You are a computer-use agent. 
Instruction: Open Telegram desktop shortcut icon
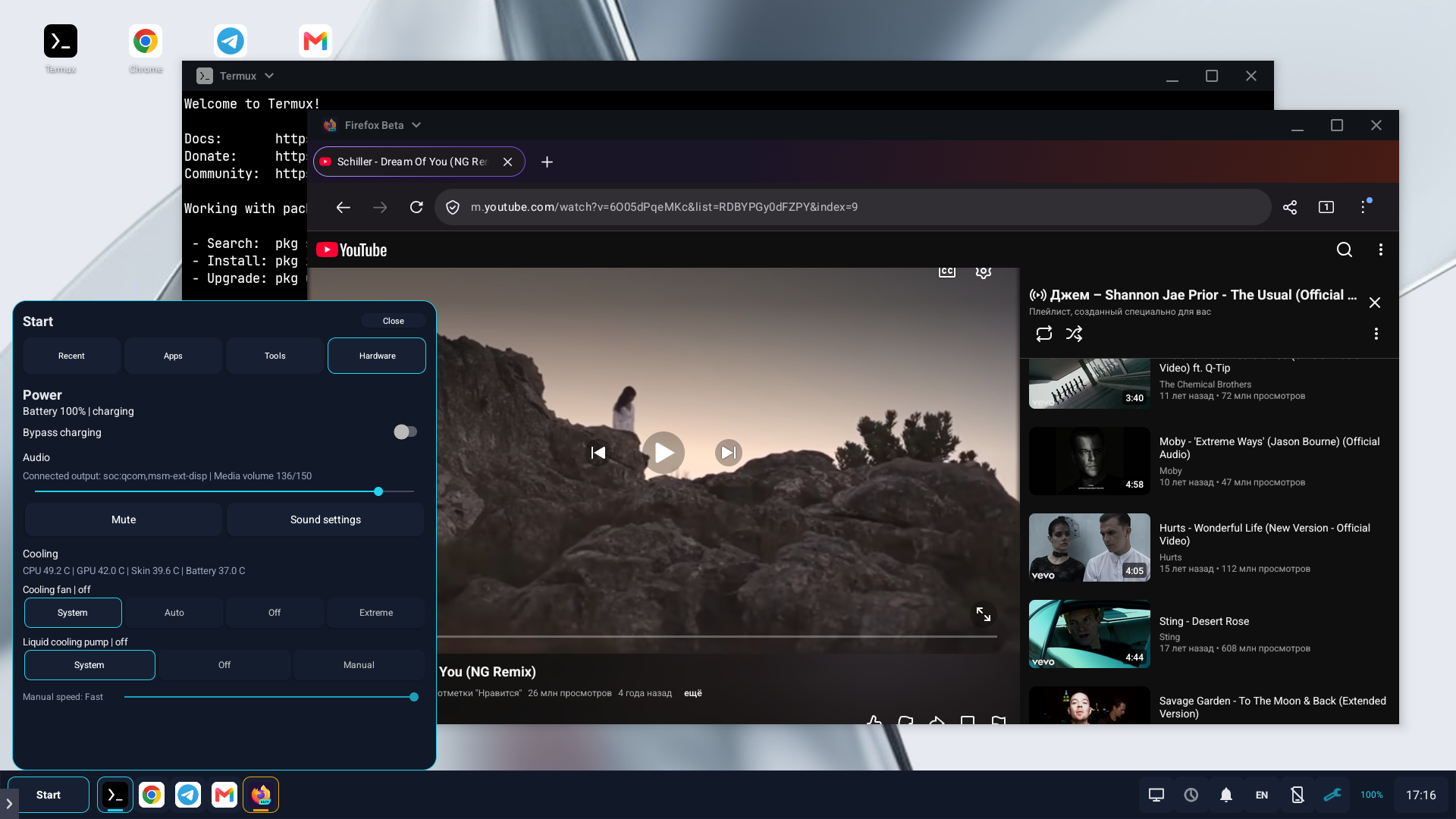pyautogui.click(x=231, y=41)
